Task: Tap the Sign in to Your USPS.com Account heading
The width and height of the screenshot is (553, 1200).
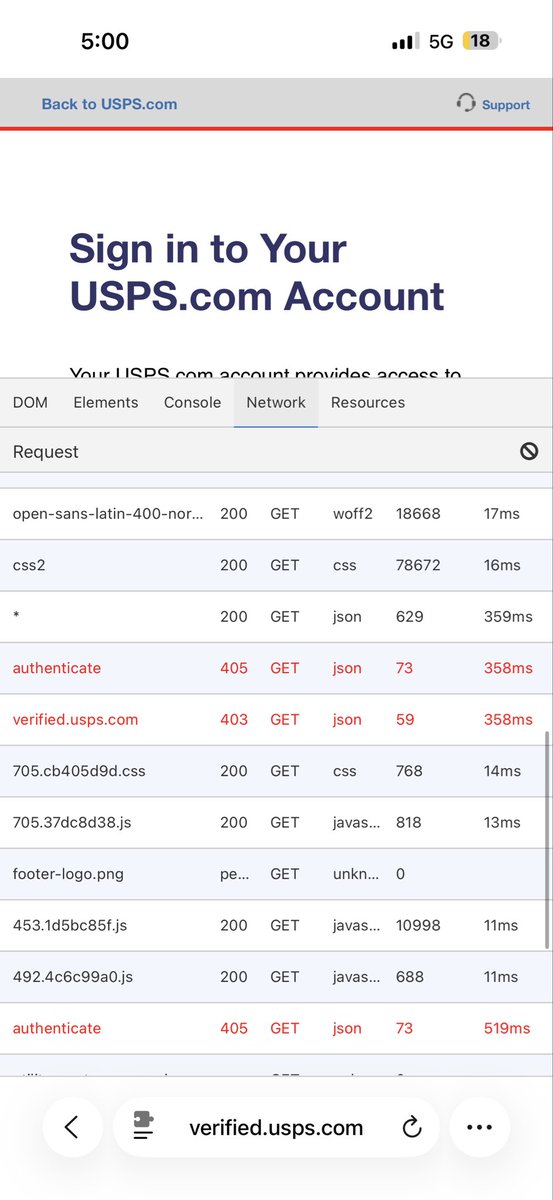Action: click(257, 272)
